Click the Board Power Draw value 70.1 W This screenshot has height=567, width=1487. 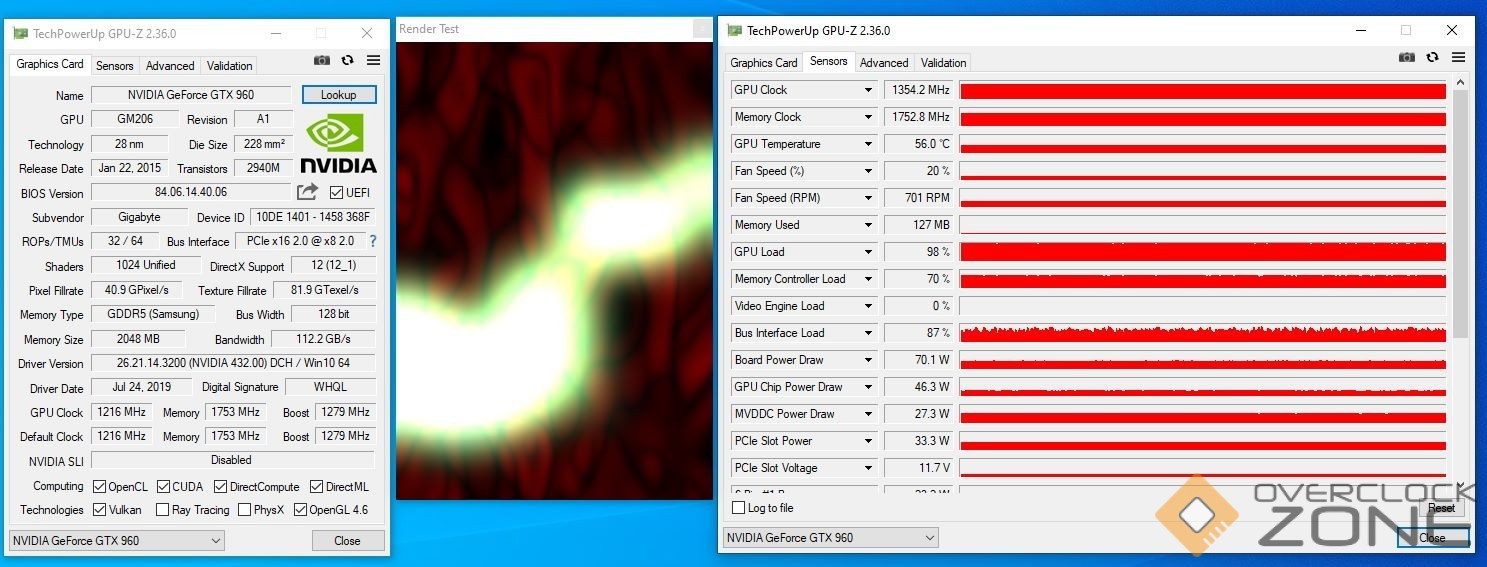(919, 360)
